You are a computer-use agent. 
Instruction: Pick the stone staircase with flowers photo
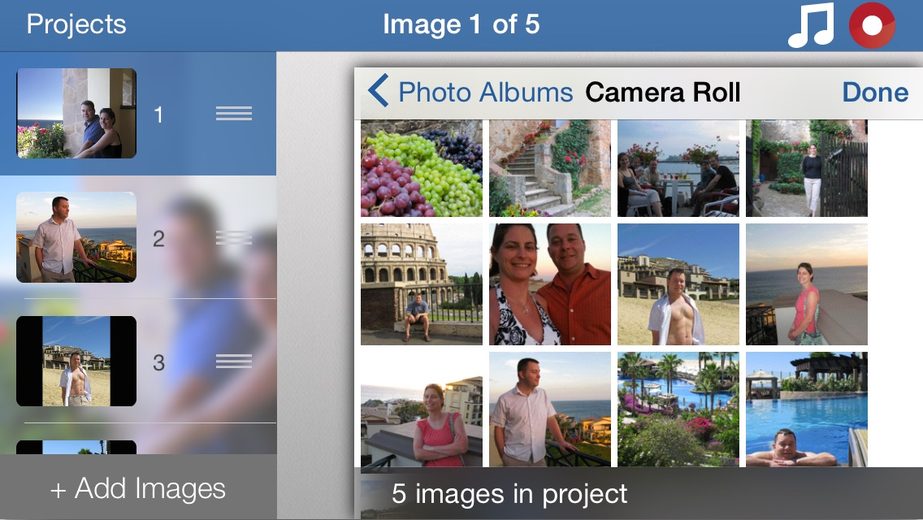pyautogui.click(x=550, y=168)
